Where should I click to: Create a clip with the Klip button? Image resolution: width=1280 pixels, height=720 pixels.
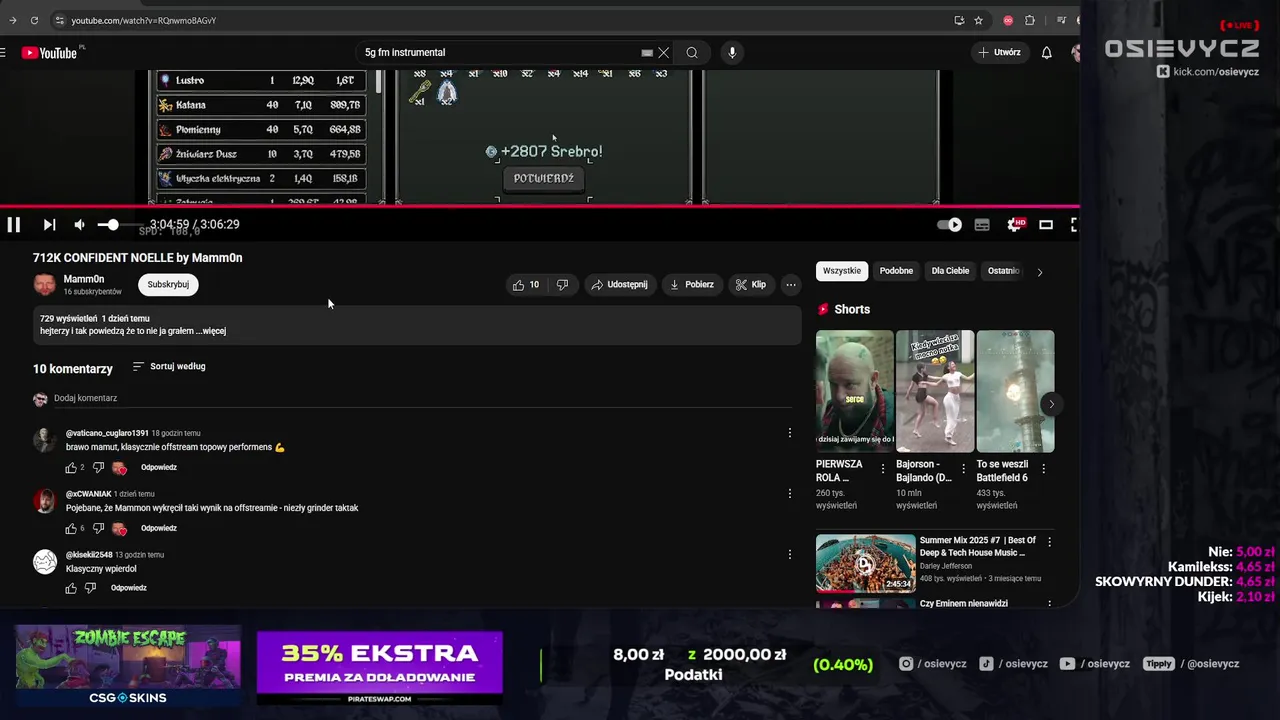click(751, 285)
